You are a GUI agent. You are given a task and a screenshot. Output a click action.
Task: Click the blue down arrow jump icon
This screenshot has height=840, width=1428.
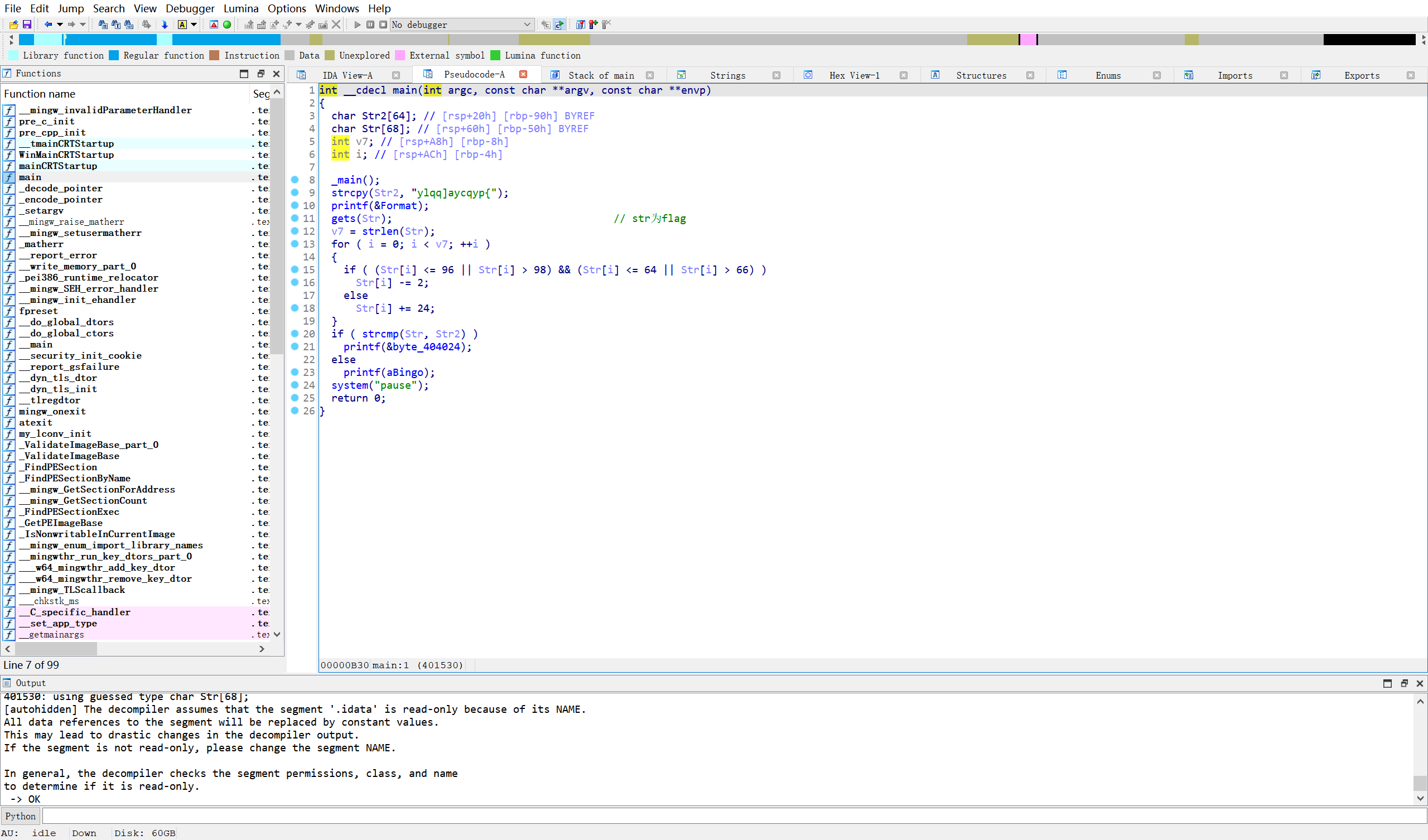point(165,25)
